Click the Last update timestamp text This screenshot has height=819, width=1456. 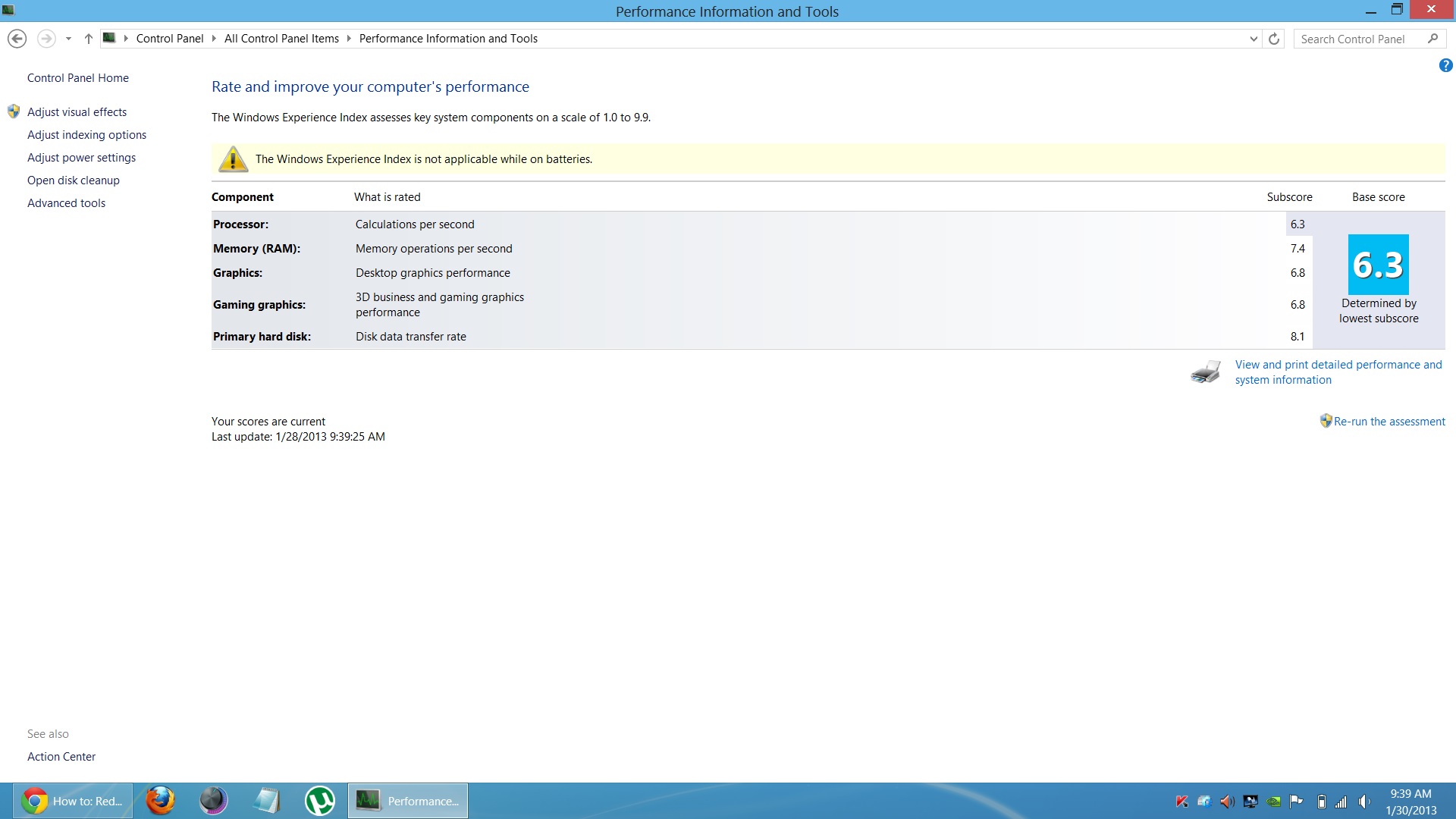tap(298, 437)
